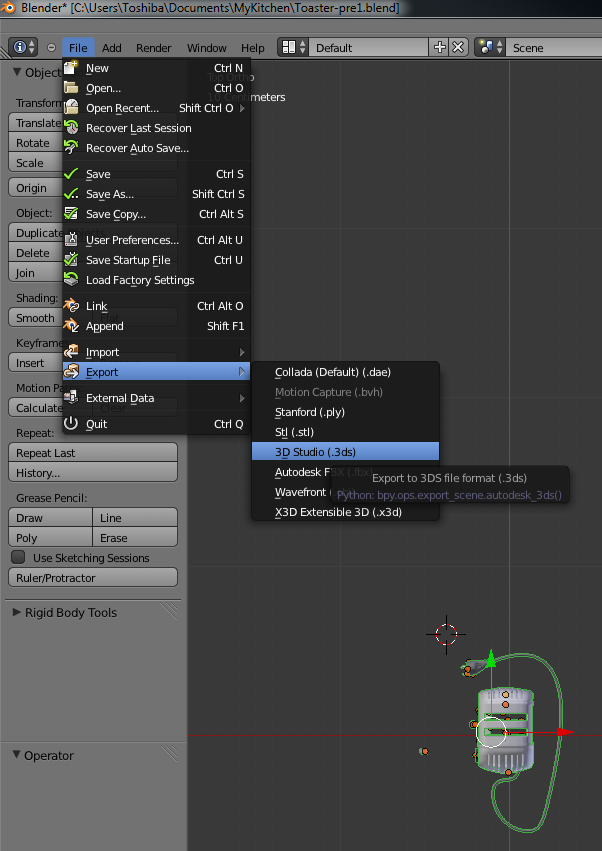Click the 3D cursor in the viewport
The image size is (602, 851).
446,634
